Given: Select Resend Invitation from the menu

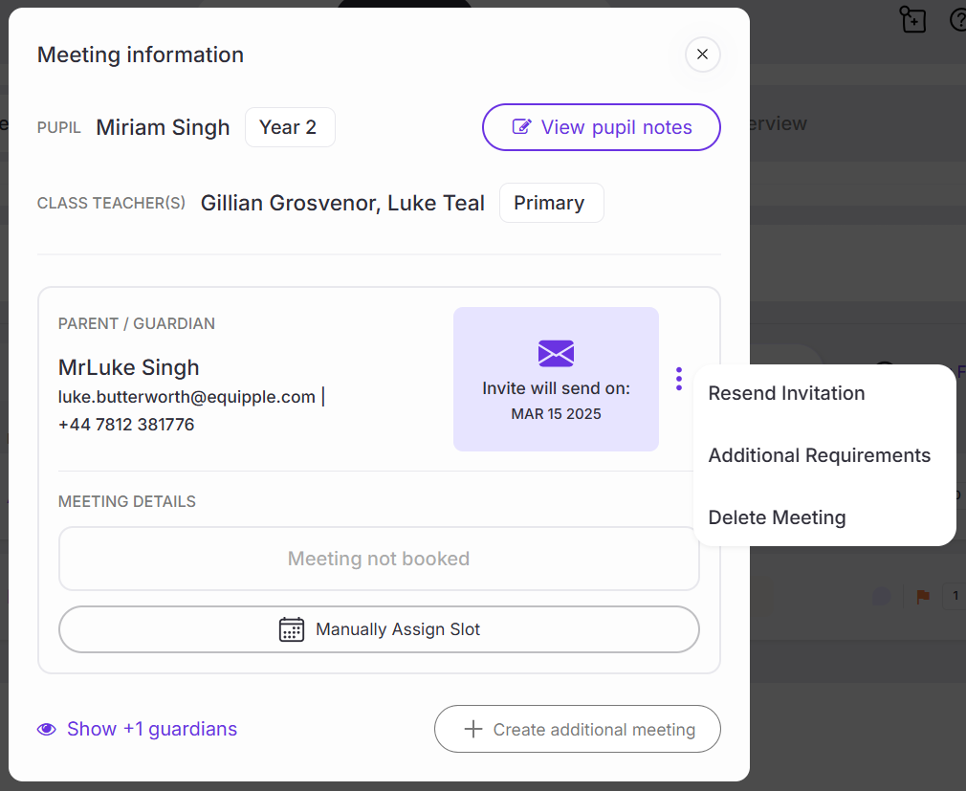Looking at the screenshot, I should coord(786,393).
